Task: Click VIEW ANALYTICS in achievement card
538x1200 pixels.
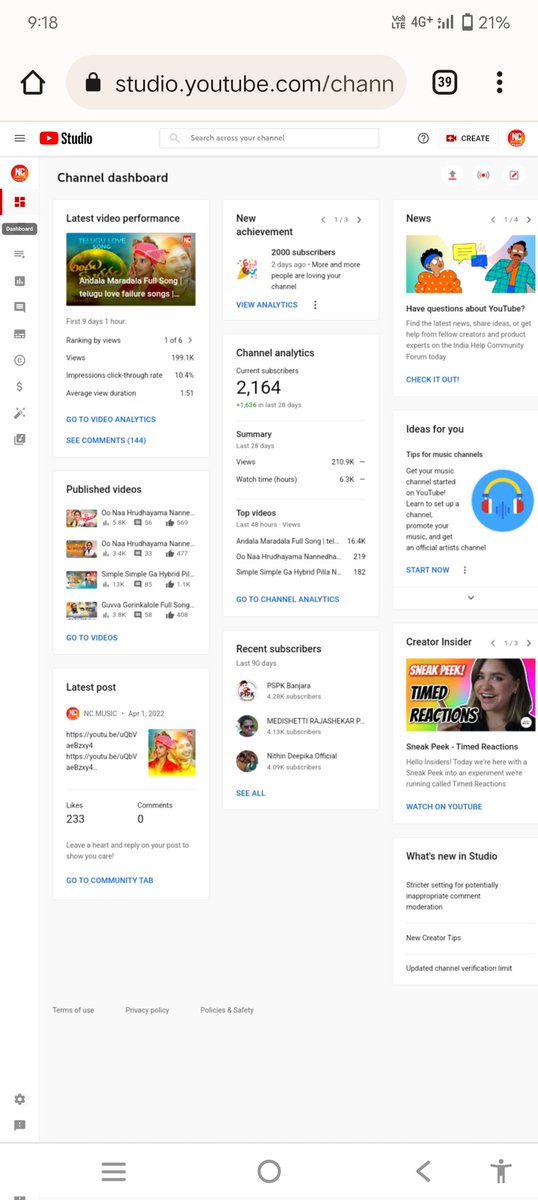Action: 267,305
